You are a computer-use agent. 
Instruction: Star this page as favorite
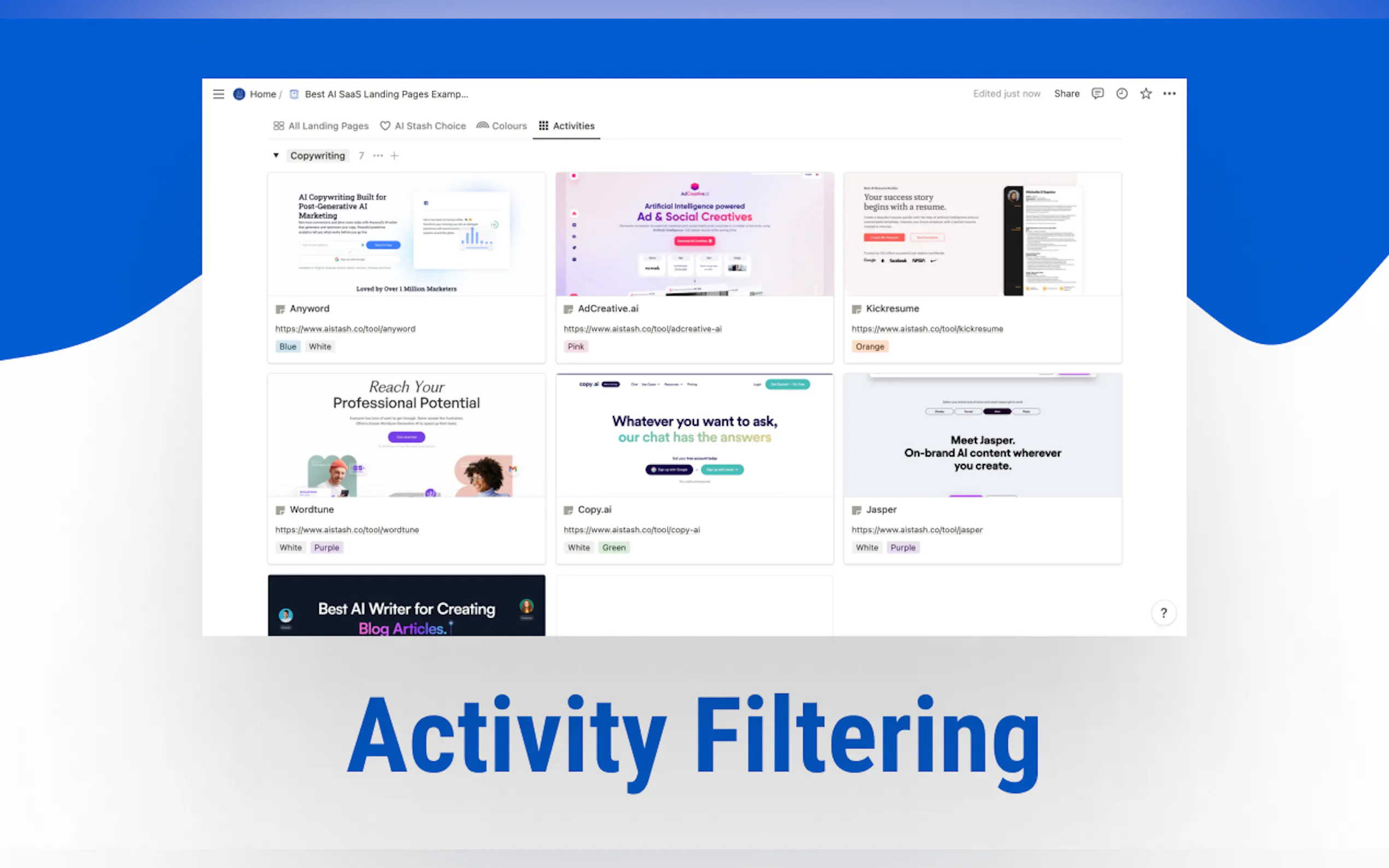(x=1146, y=93)
